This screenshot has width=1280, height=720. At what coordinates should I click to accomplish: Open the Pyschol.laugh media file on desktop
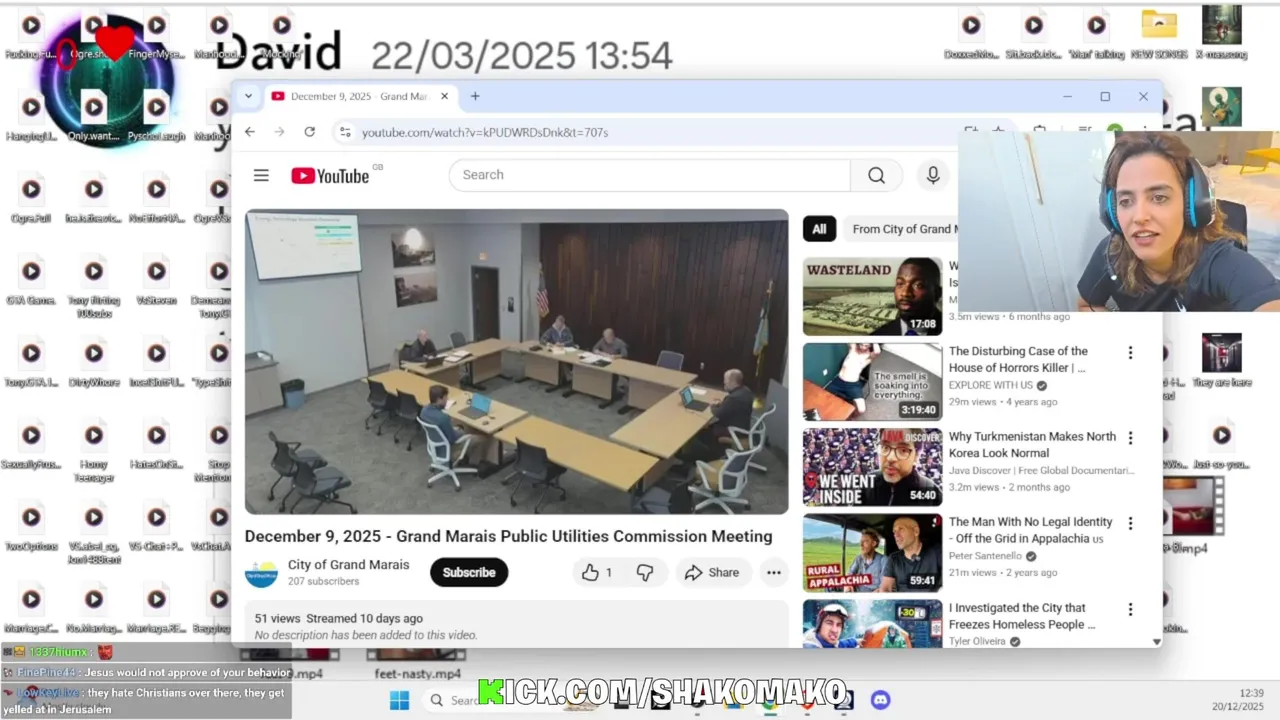(156, 115)
